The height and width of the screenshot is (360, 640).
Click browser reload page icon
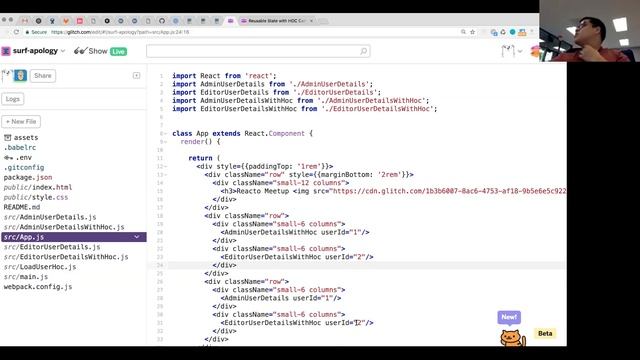[16, 32]
